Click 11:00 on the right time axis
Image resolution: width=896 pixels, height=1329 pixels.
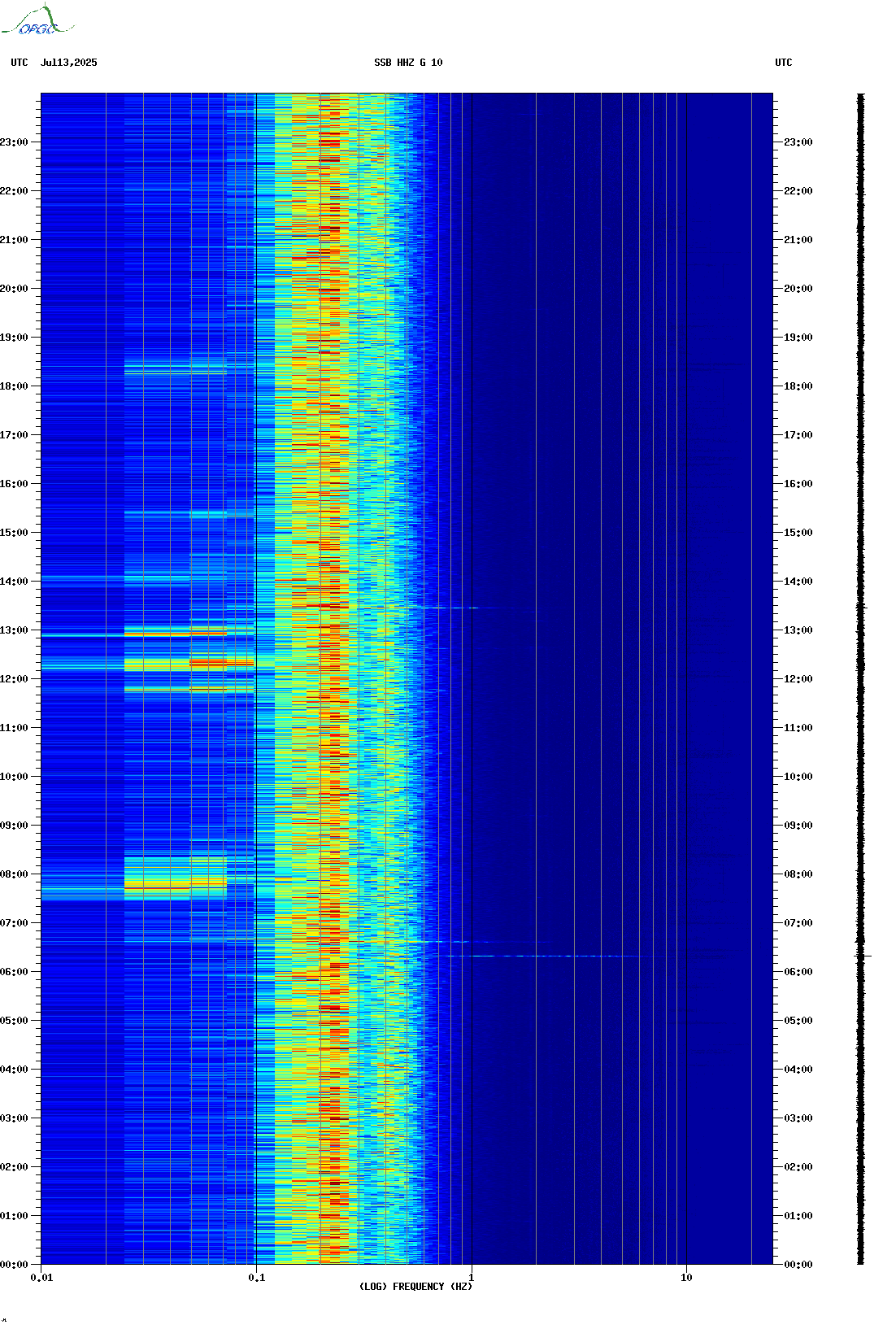pyautogui.click(x=798, y=728)
